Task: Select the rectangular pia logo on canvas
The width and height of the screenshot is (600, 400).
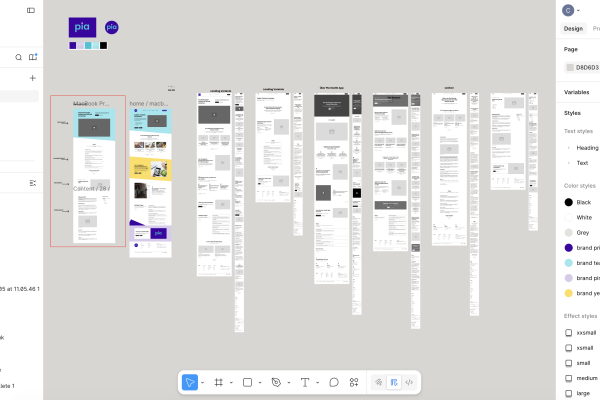Action: click(82, 27)
